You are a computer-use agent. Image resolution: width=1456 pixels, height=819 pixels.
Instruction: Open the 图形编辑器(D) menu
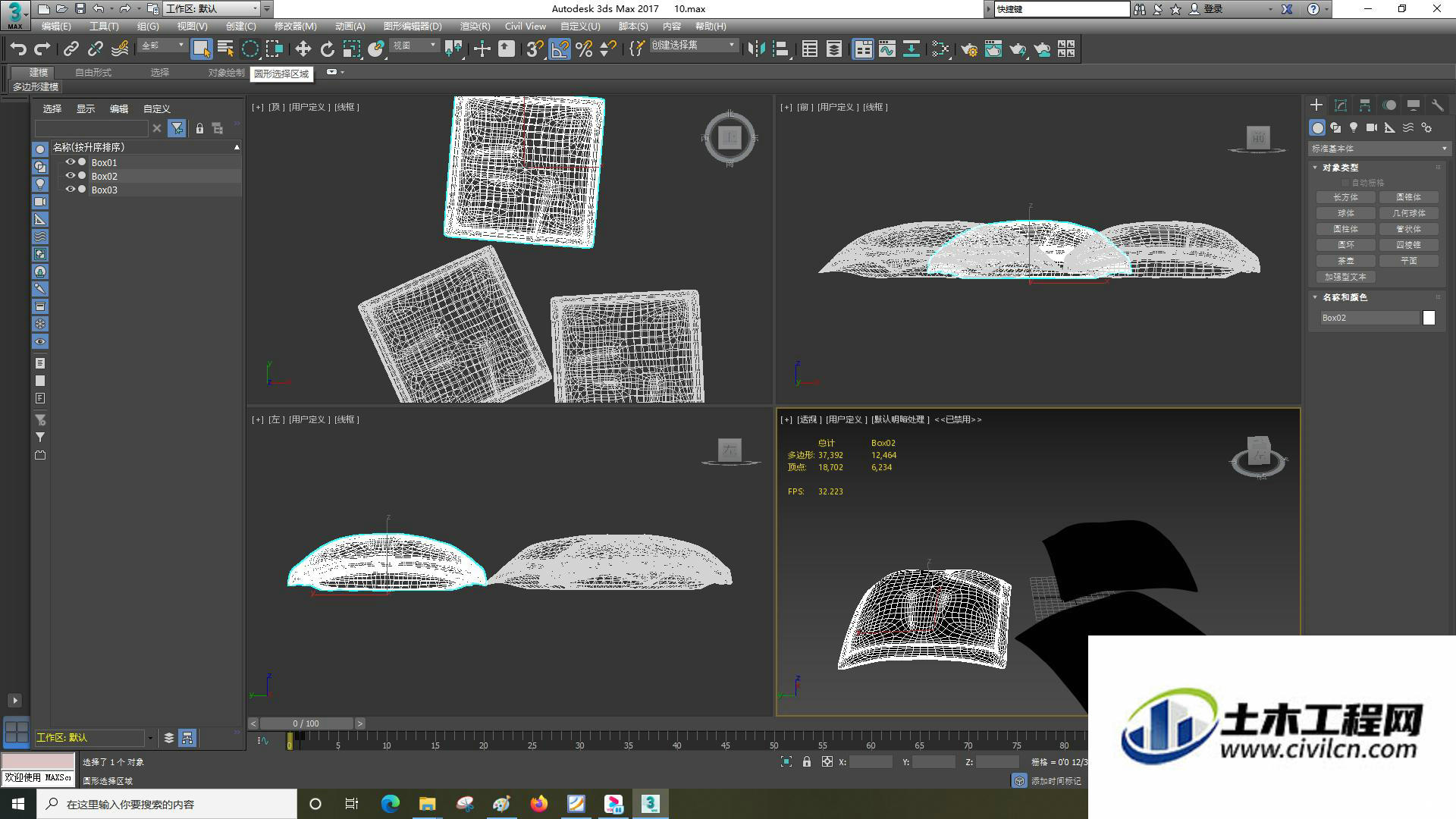(412, 26)
